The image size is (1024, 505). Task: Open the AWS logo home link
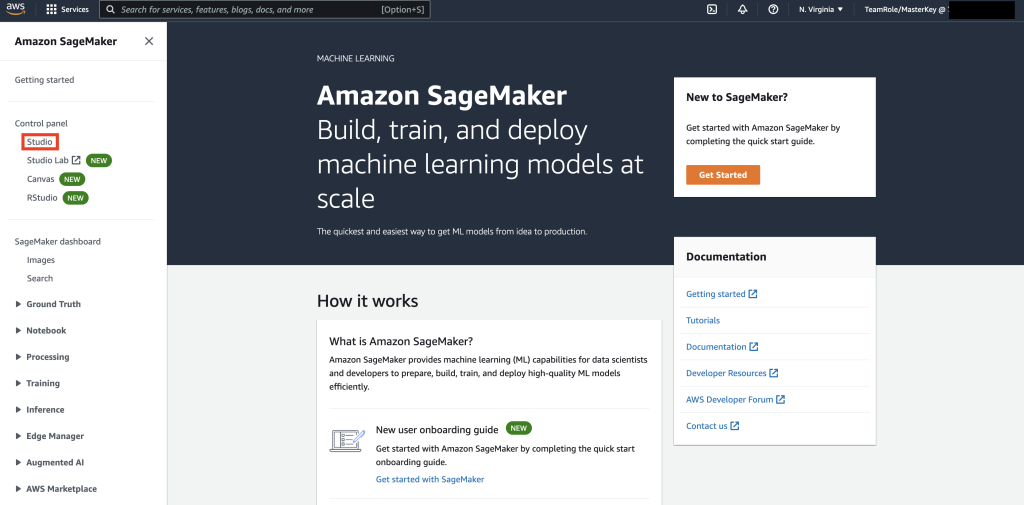[16, 10]
